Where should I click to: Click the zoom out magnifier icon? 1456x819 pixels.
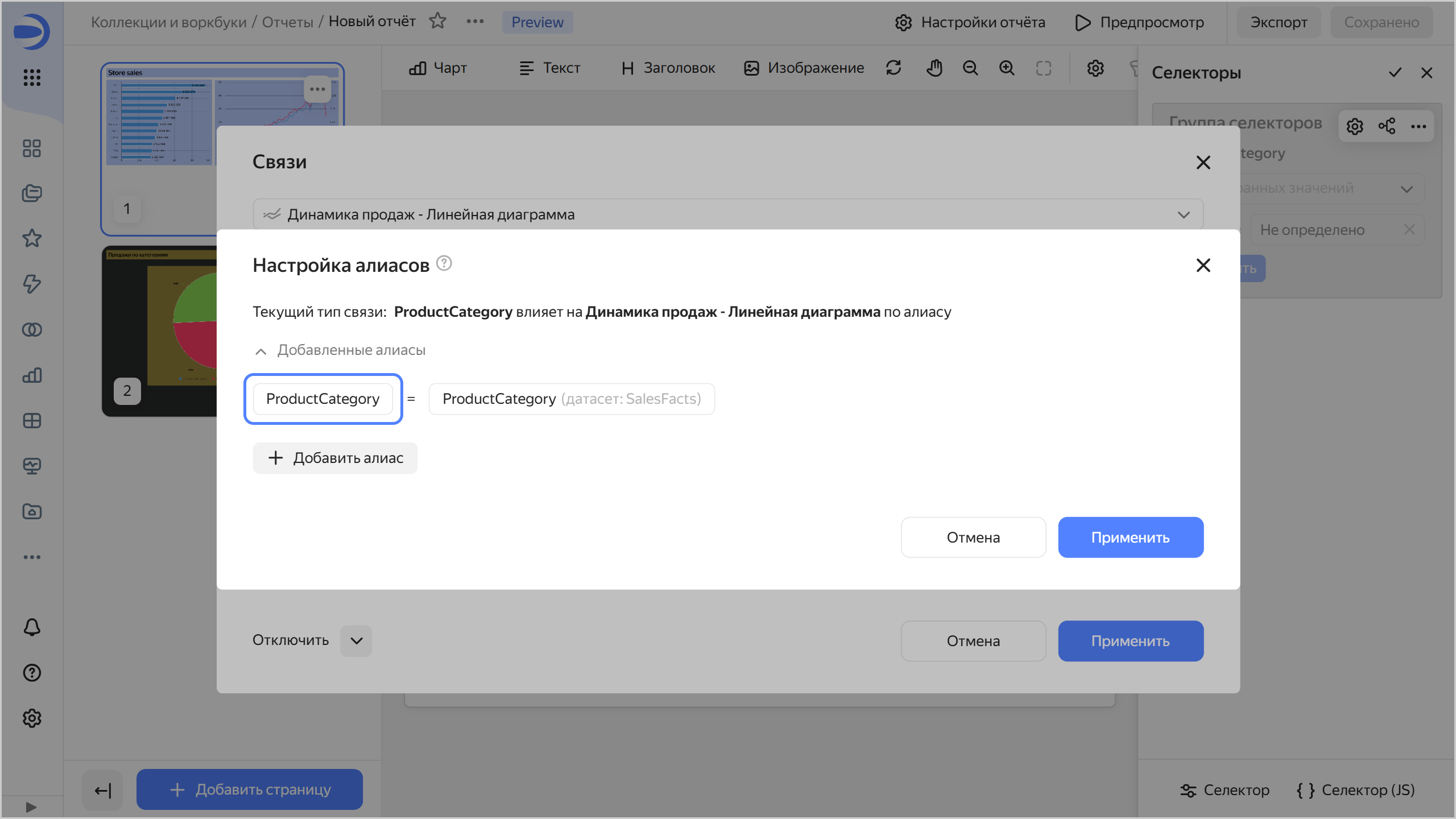coord(970,68)
